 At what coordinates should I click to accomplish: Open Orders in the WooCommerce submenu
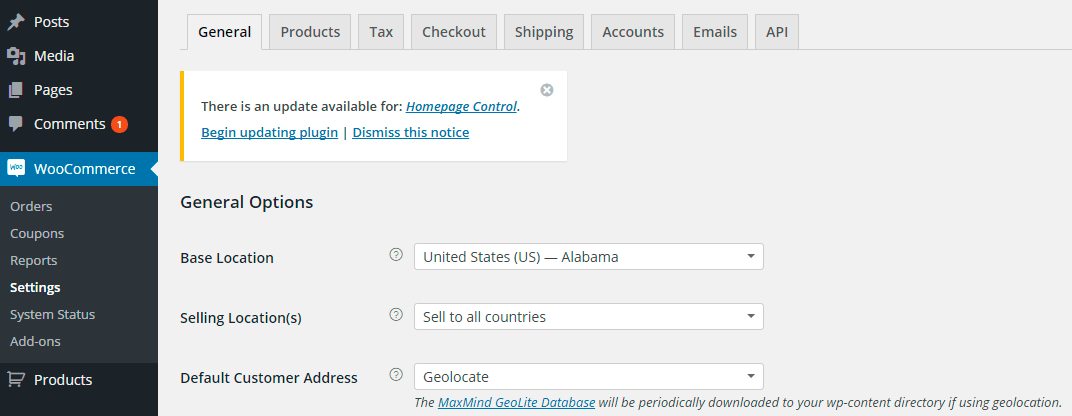point(31,207)
